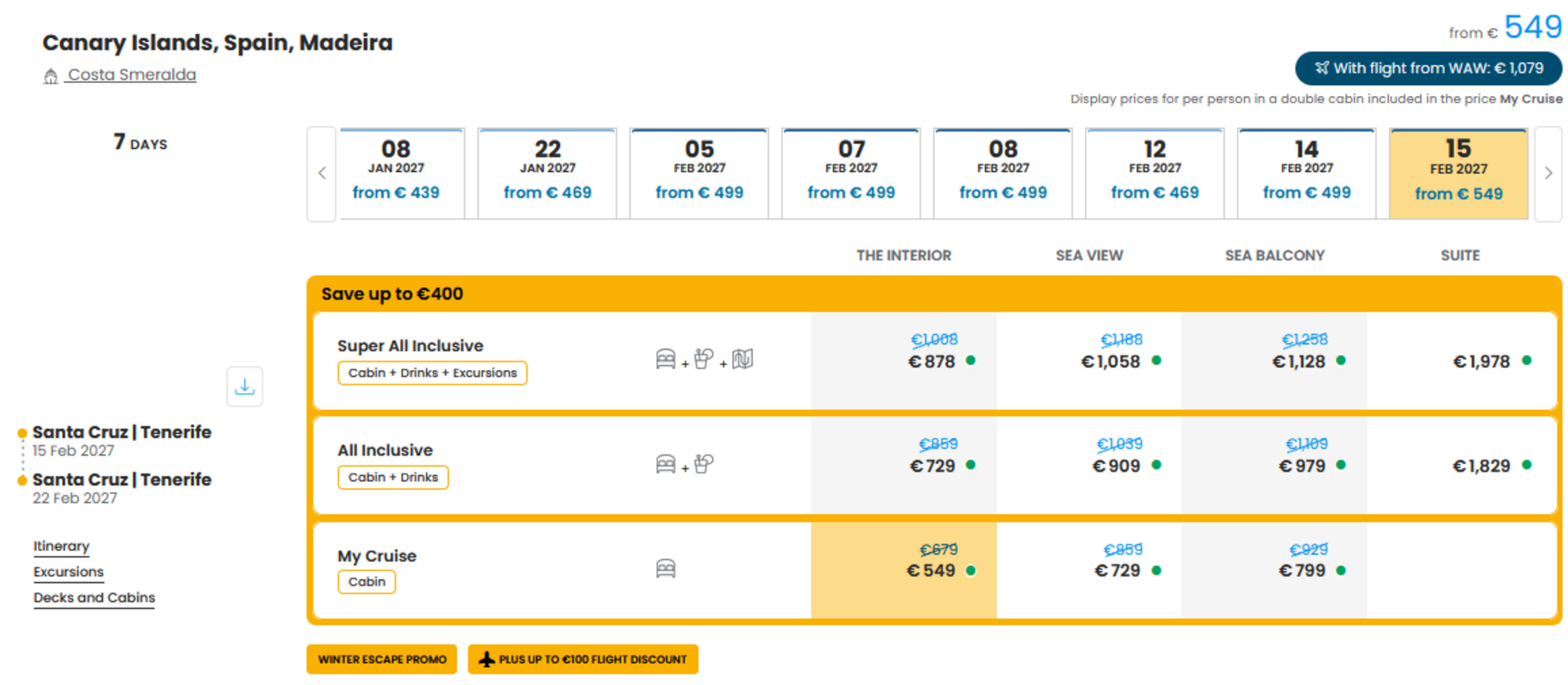Click the Winter Escape Promo badge
This screenshot has width=1568, height=685.
point(382,659)
